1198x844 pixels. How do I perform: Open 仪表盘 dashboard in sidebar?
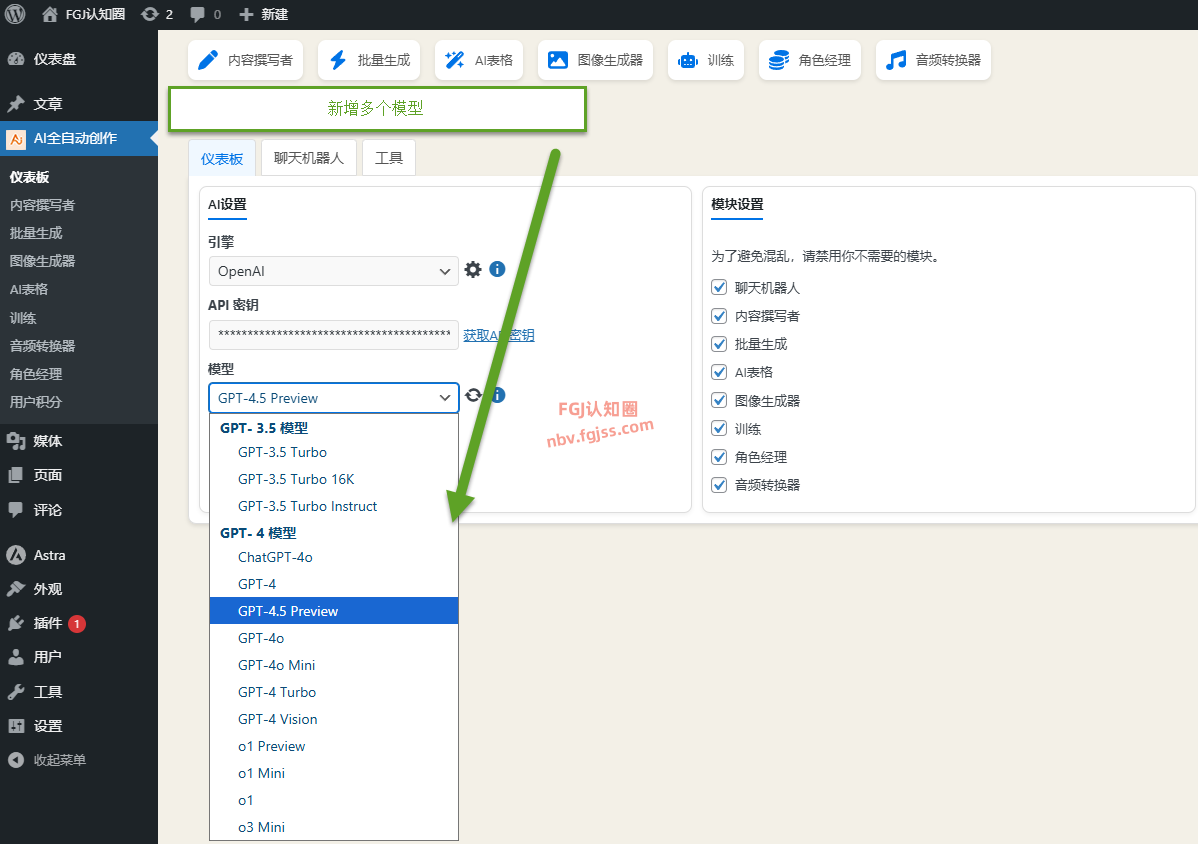point(79,59)
